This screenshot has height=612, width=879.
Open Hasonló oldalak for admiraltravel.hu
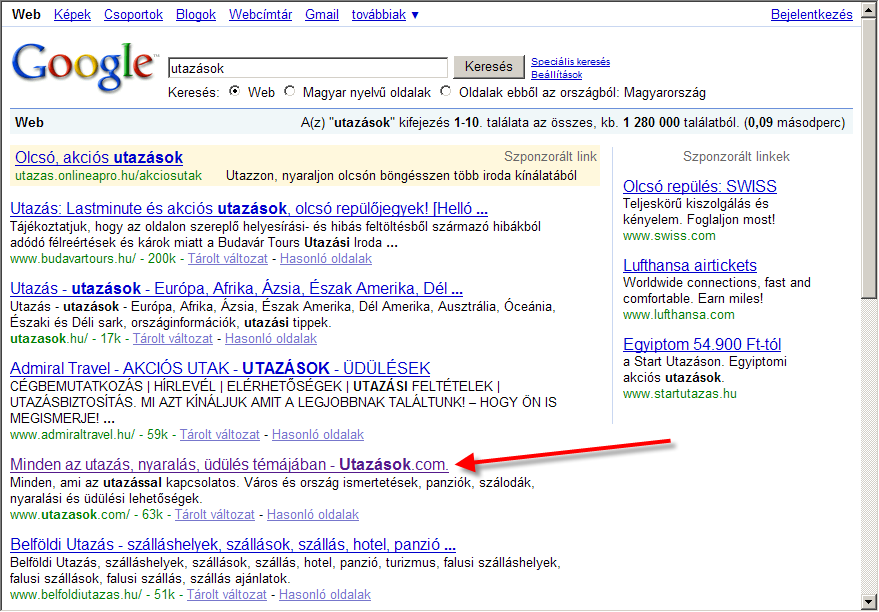point(318,435)
